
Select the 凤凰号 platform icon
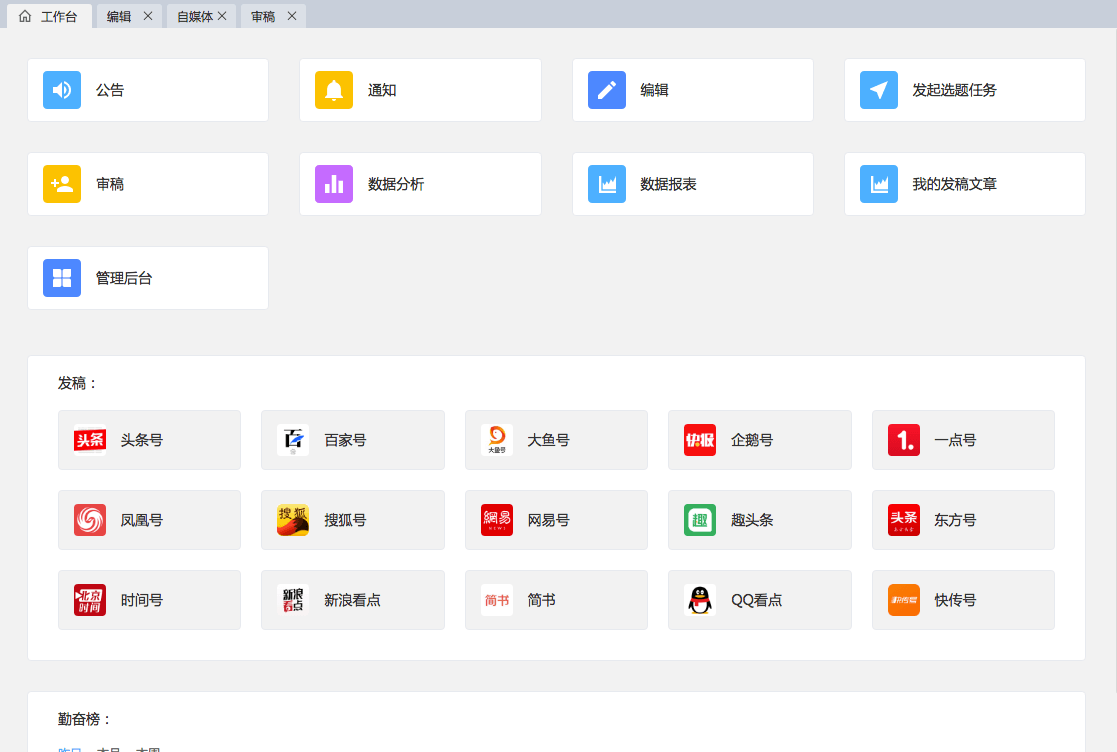pos(90,520)
